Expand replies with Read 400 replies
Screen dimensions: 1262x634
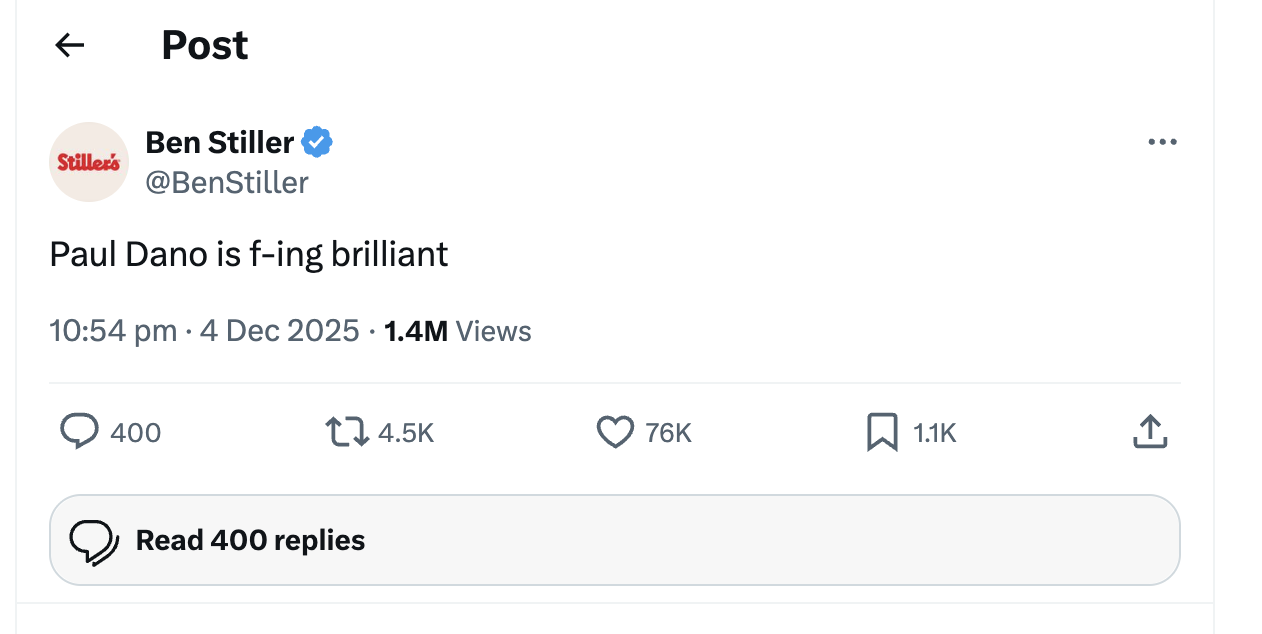(249, 539)
